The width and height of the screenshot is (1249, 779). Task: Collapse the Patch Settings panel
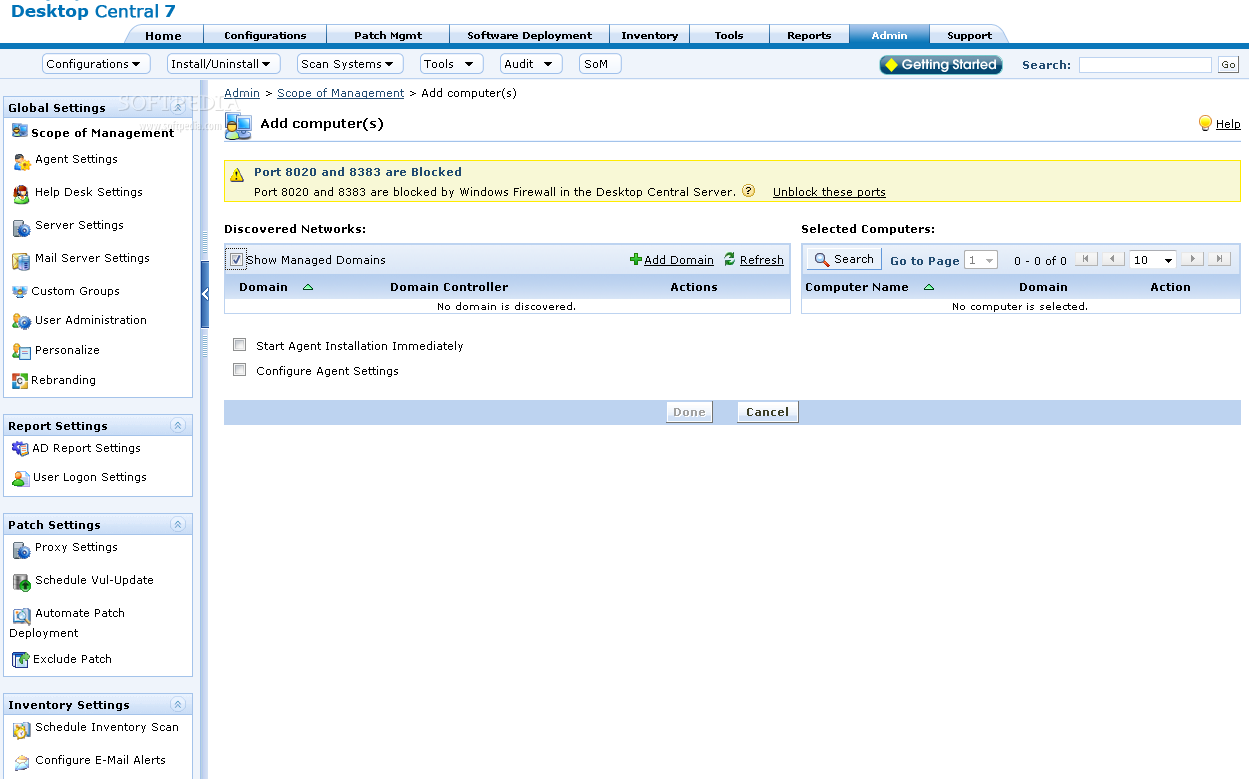(x=178, y=524)
